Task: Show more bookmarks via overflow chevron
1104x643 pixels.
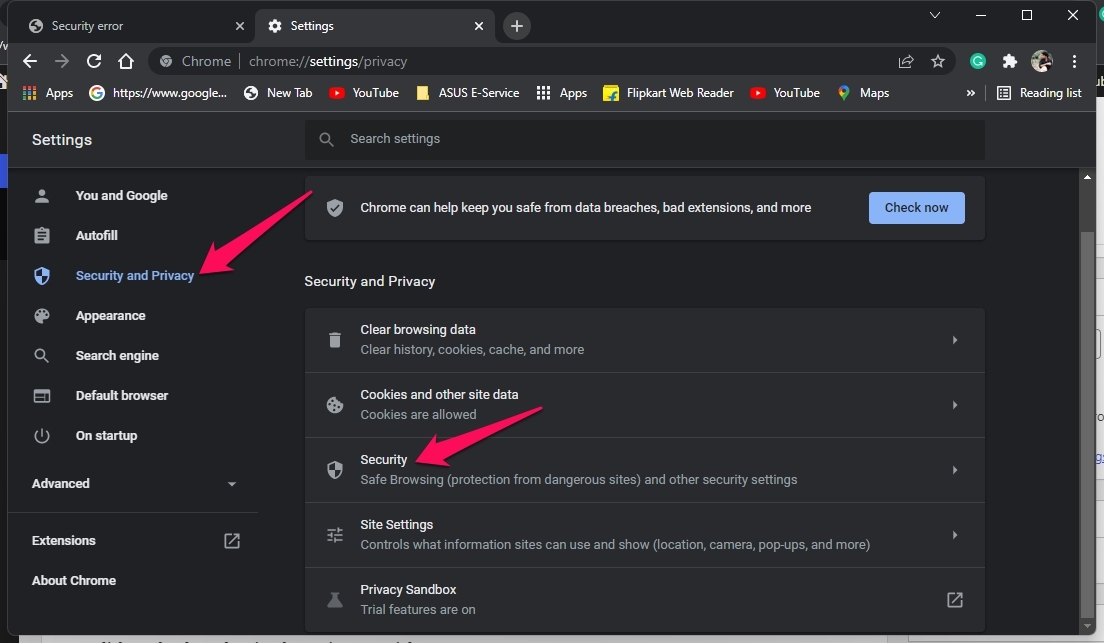Action: [970, 93]
